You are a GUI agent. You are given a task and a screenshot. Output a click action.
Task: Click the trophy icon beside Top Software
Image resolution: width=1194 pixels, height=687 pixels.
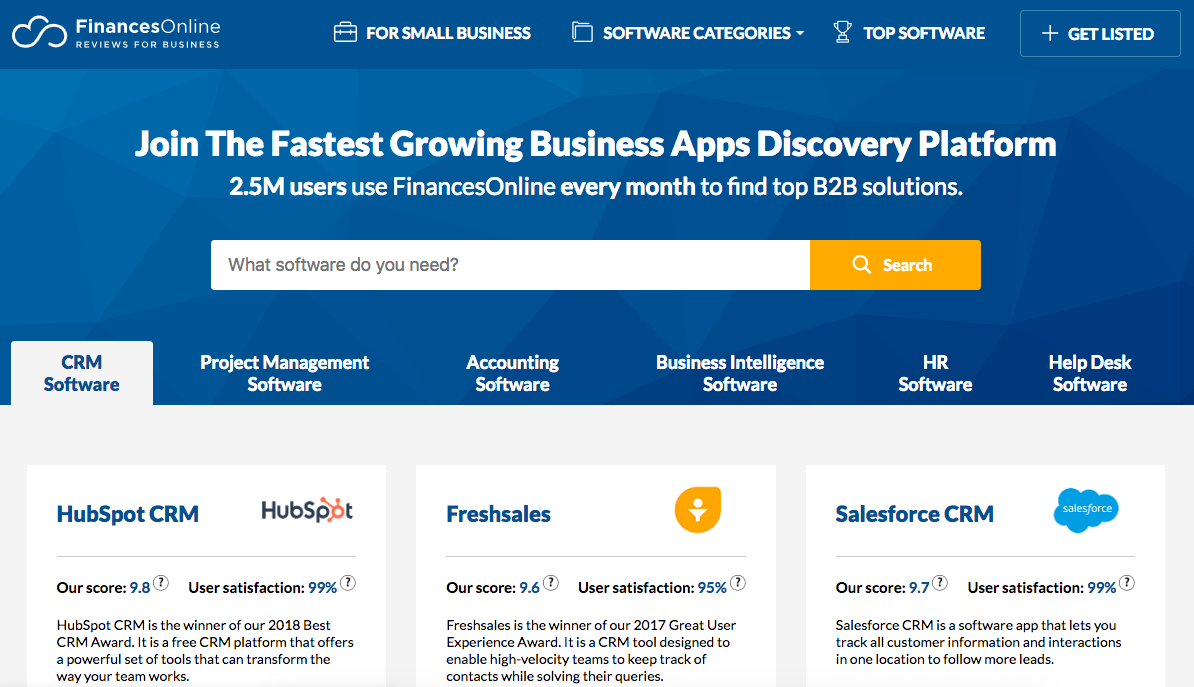[842, 32]
